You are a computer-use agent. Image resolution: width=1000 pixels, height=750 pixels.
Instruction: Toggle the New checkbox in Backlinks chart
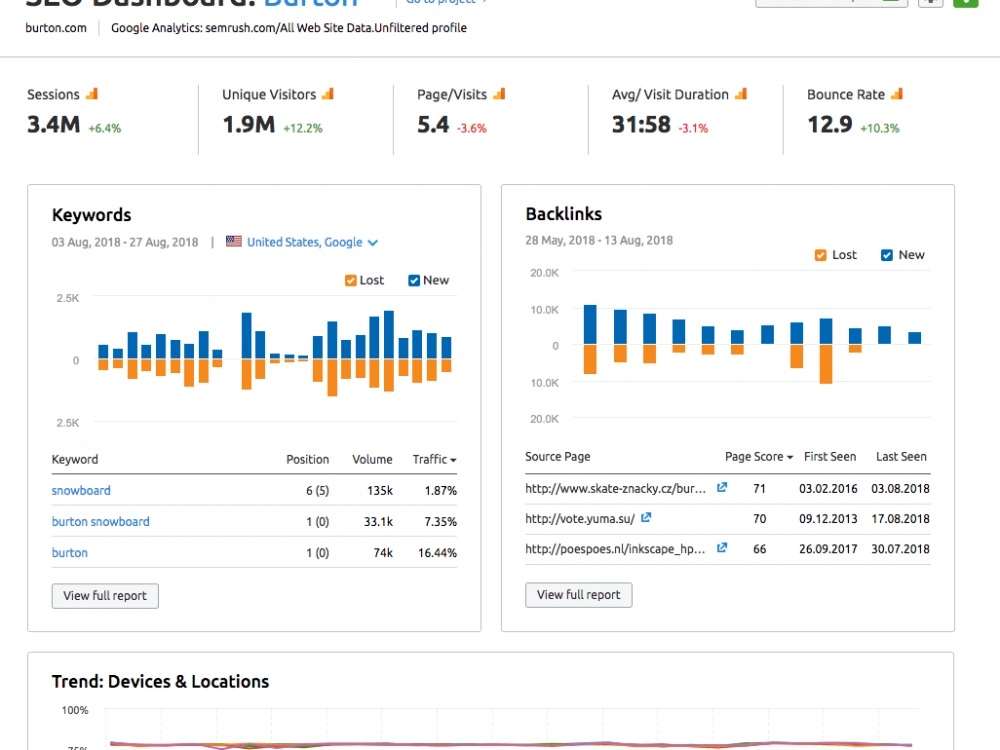click(887, 255)
